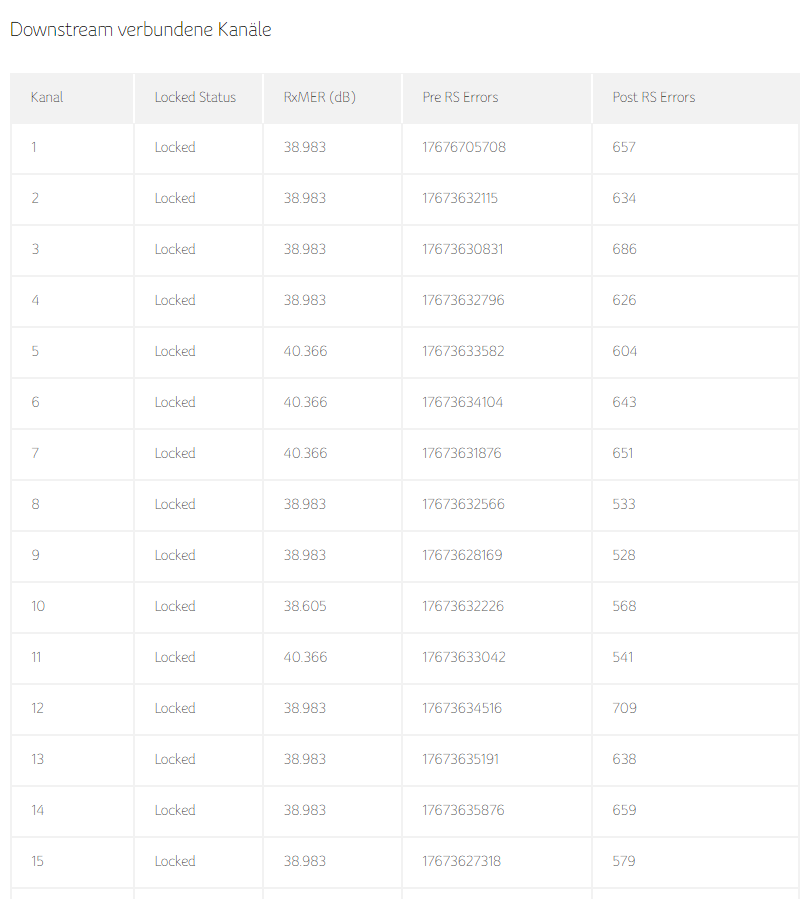Image resolution: width=806 pixels, height=899 pixels.
Task: Click the 'Kanal' column header
Action: (x=47, y=97)
